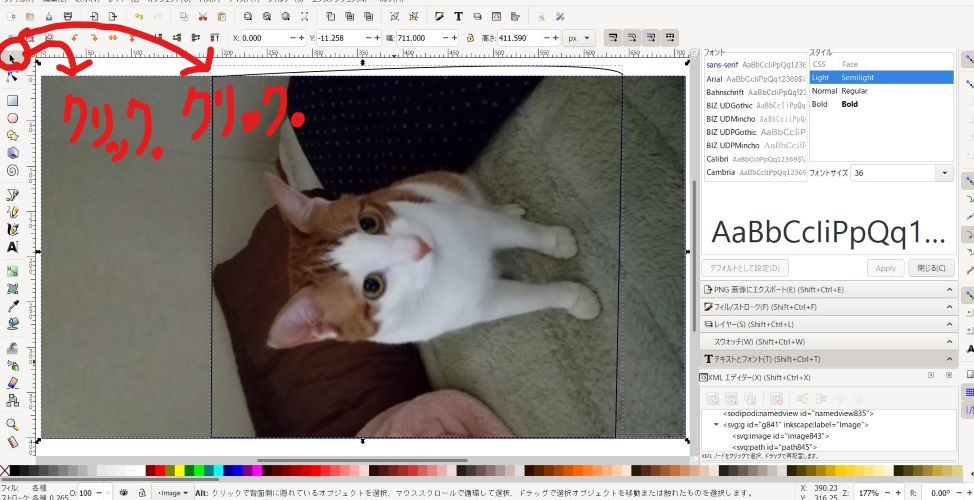Collapse the PNG export panel

pos(950,289)
